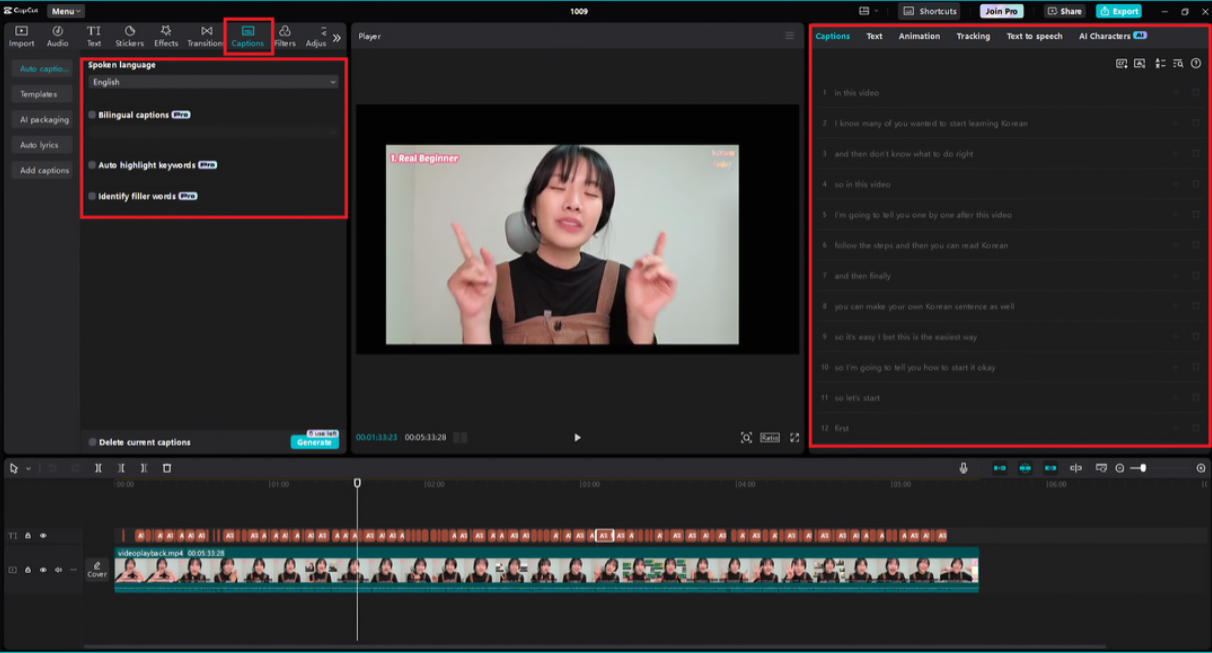The height and width of the screenshot is (653, 1212).
Task: Toggle main track magnet snapping
Action: point(999,468)
